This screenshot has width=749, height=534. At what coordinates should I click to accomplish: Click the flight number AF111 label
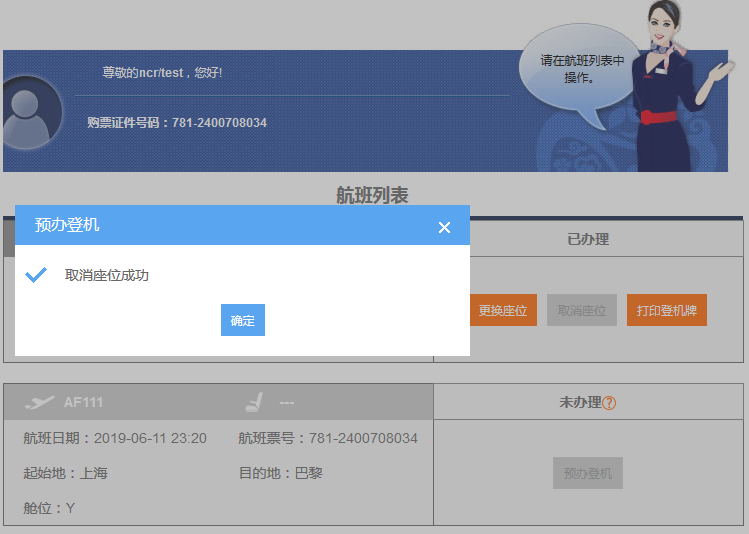pyautogui.click(x=83, y=402)
